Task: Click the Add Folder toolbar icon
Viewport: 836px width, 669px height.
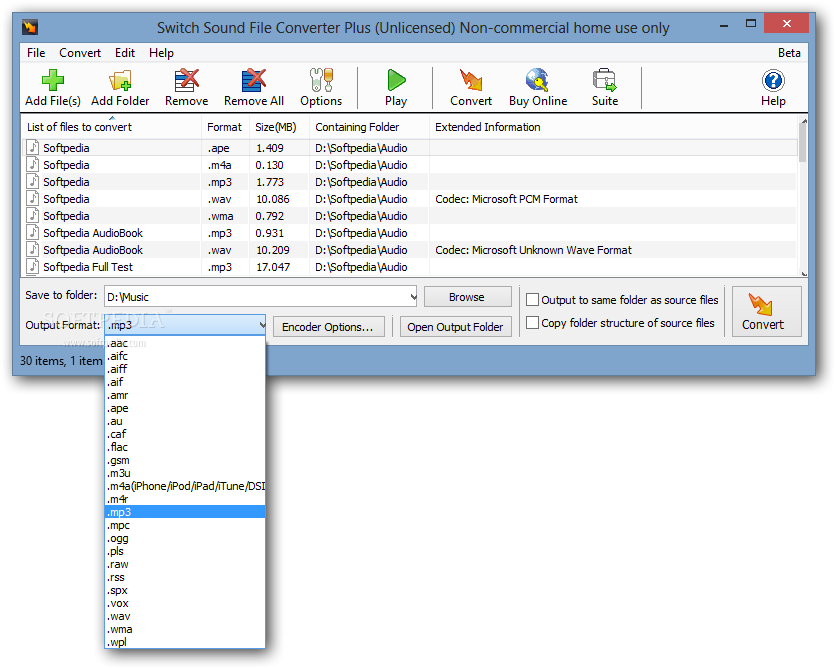Action: pos(120,80)
